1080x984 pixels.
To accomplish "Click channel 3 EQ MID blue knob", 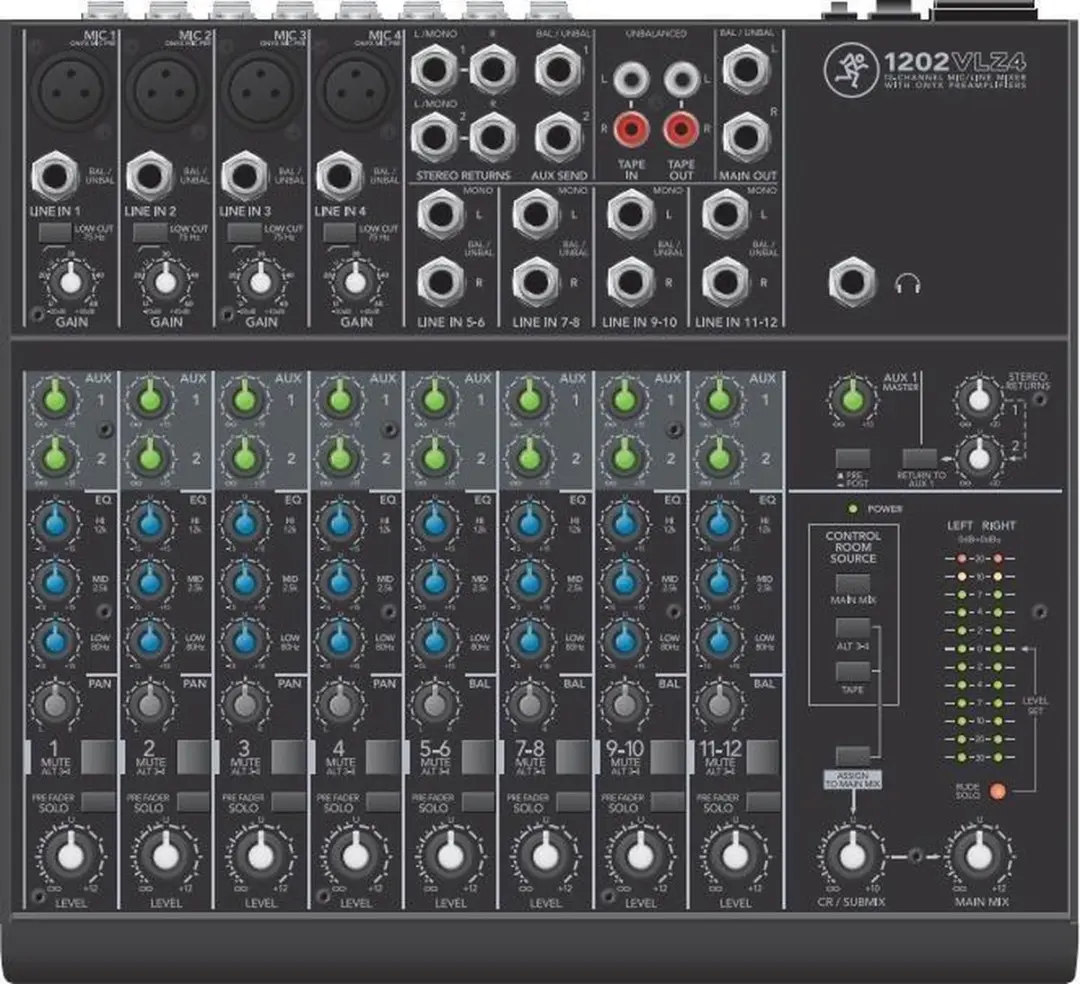I will point(245,582).
